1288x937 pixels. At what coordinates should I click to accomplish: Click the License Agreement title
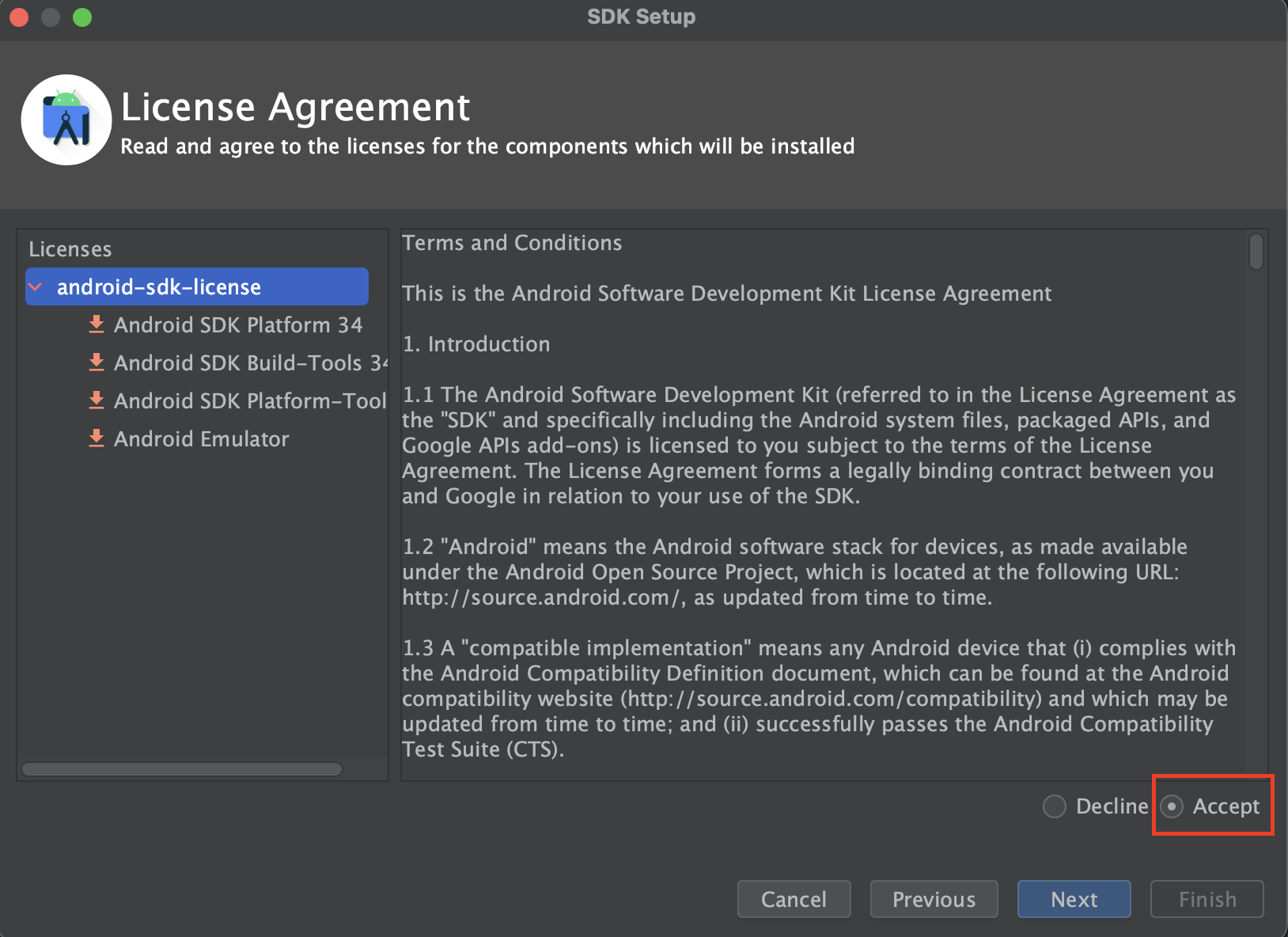(296, 107)
